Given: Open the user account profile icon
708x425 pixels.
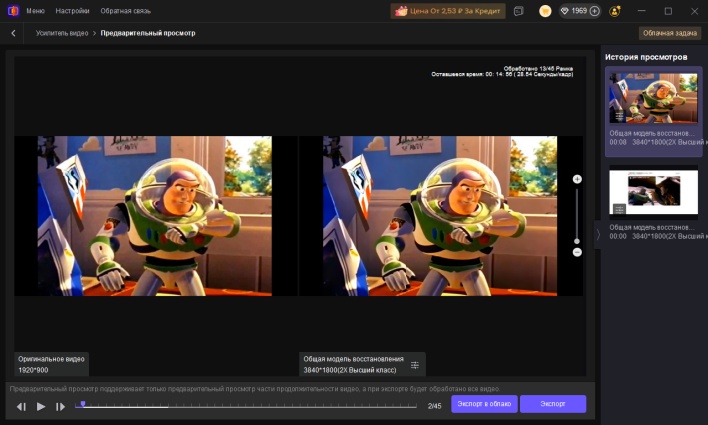Looking at the screenshot, I should click(x=615, y=11).
